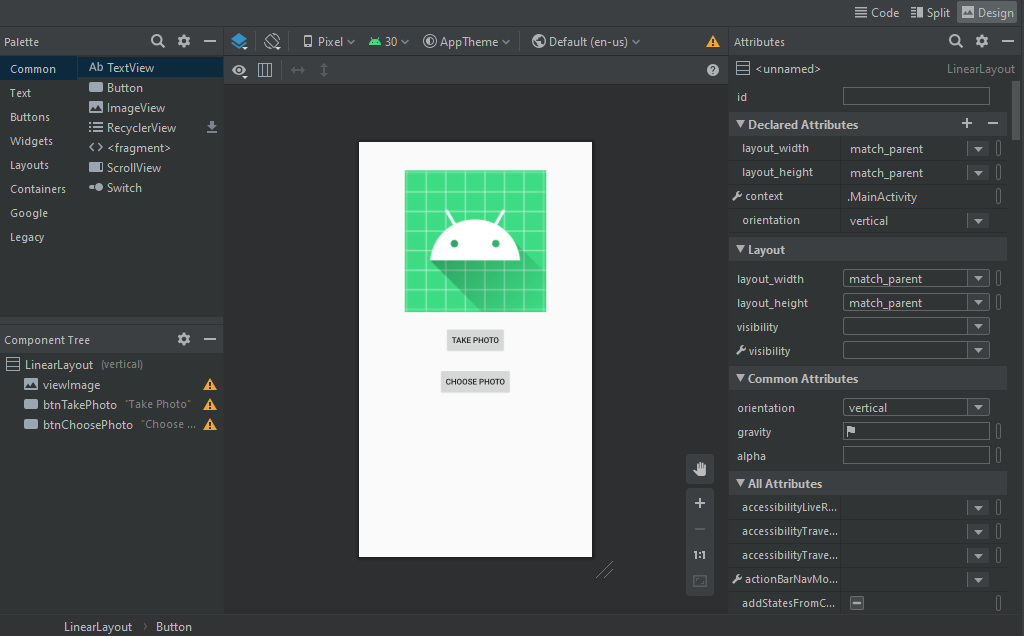Click the help question mark icon
This screenshot has height=636, width=1024.
712,71
